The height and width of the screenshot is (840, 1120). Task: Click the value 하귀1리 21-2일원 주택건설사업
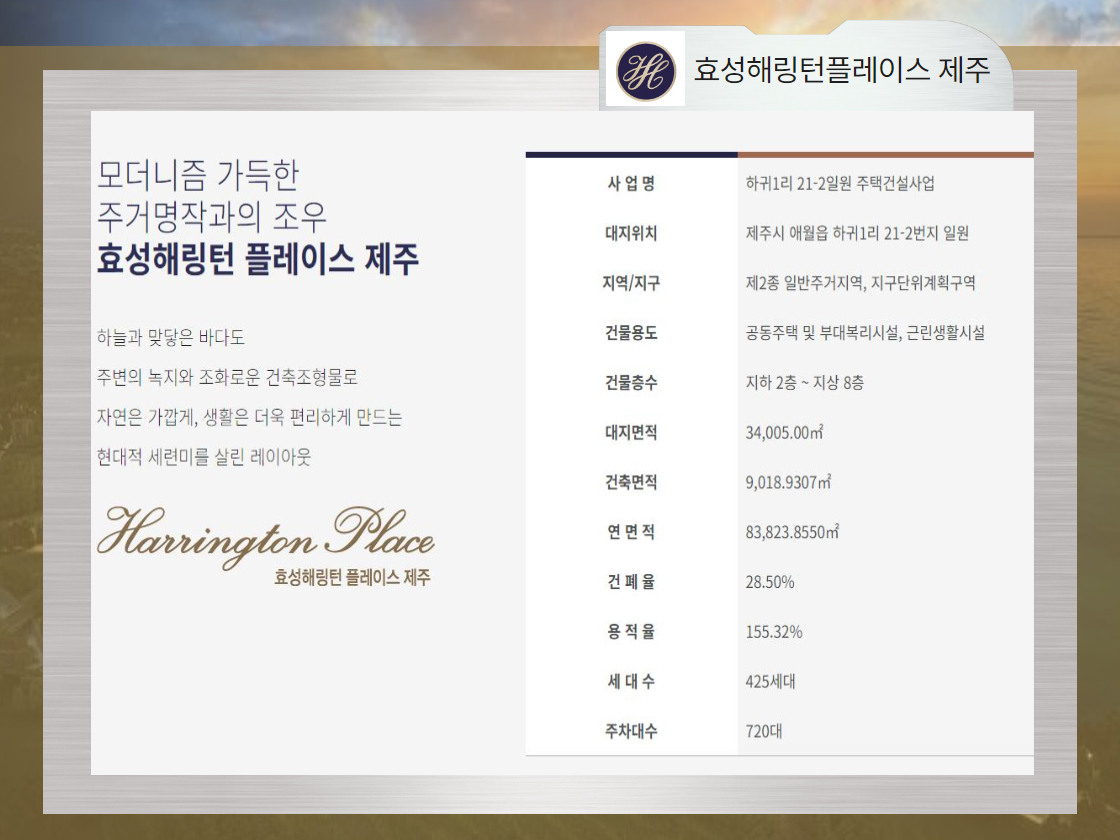pos(840,184)
